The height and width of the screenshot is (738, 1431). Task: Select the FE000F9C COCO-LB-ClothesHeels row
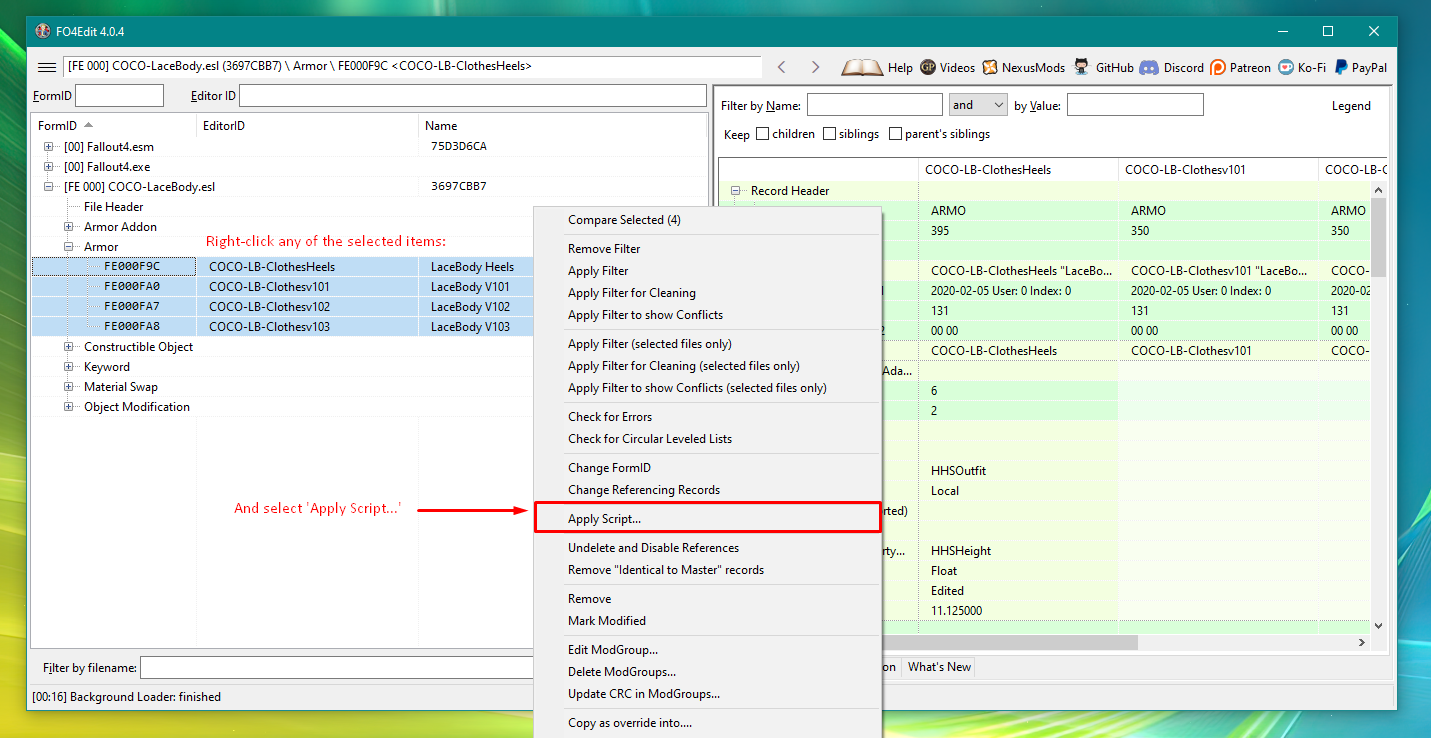(x=283, y=267)
